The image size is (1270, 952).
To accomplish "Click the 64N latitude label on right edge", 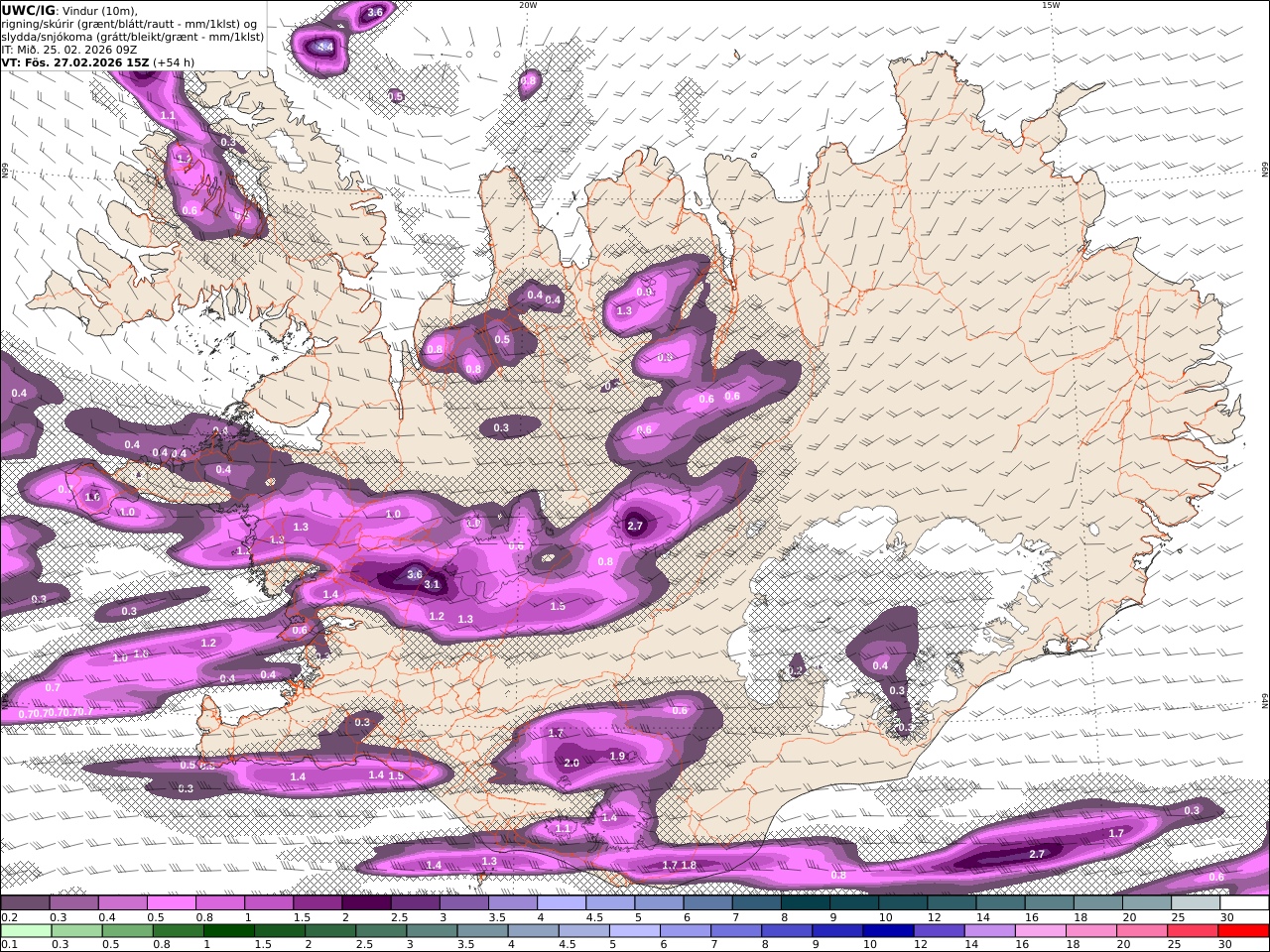I will point(1265,700).
